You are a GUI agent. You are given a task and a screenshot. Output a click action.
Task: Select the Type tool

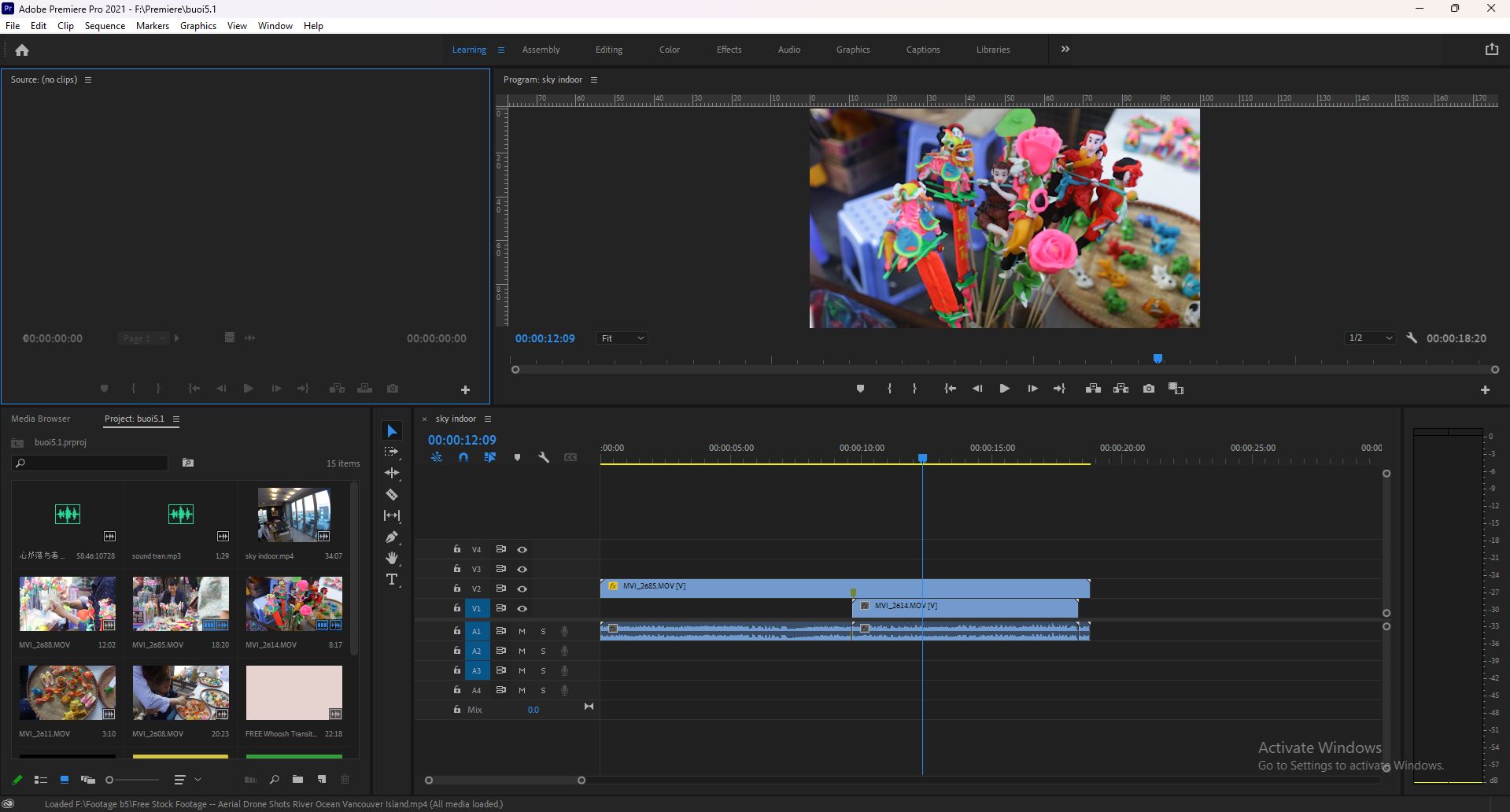tap(392, 580)
